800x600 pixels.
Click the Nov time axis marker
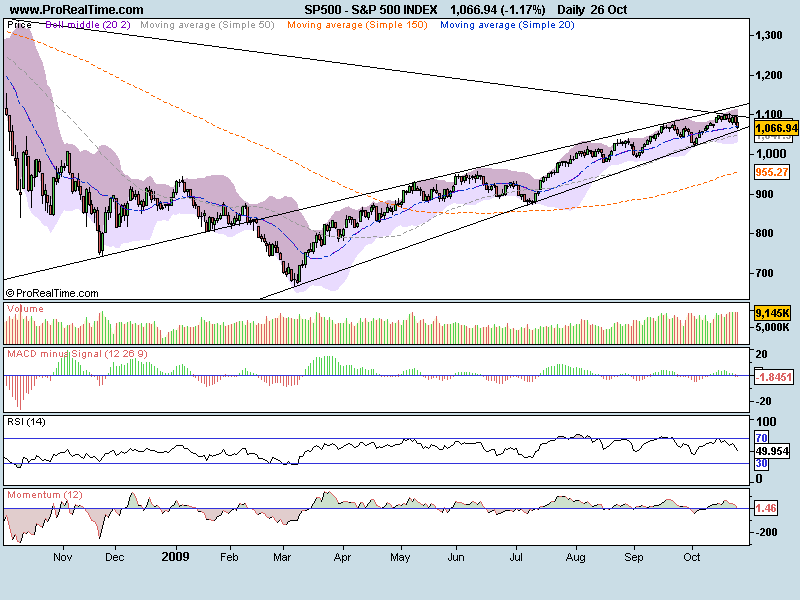(63, 557)
